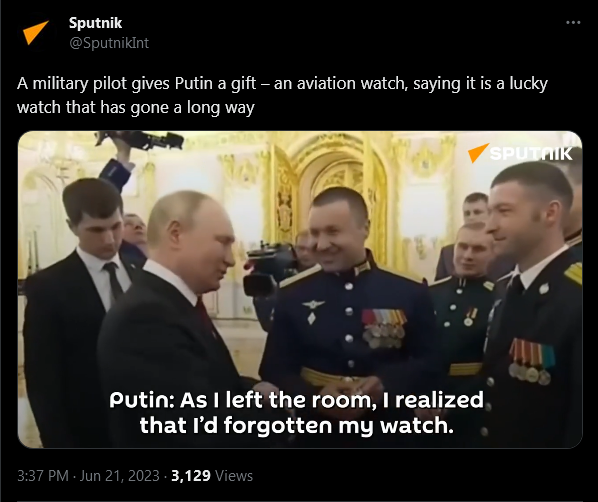Click the orange arrow watermark in the video

click(x=478, y=153)
